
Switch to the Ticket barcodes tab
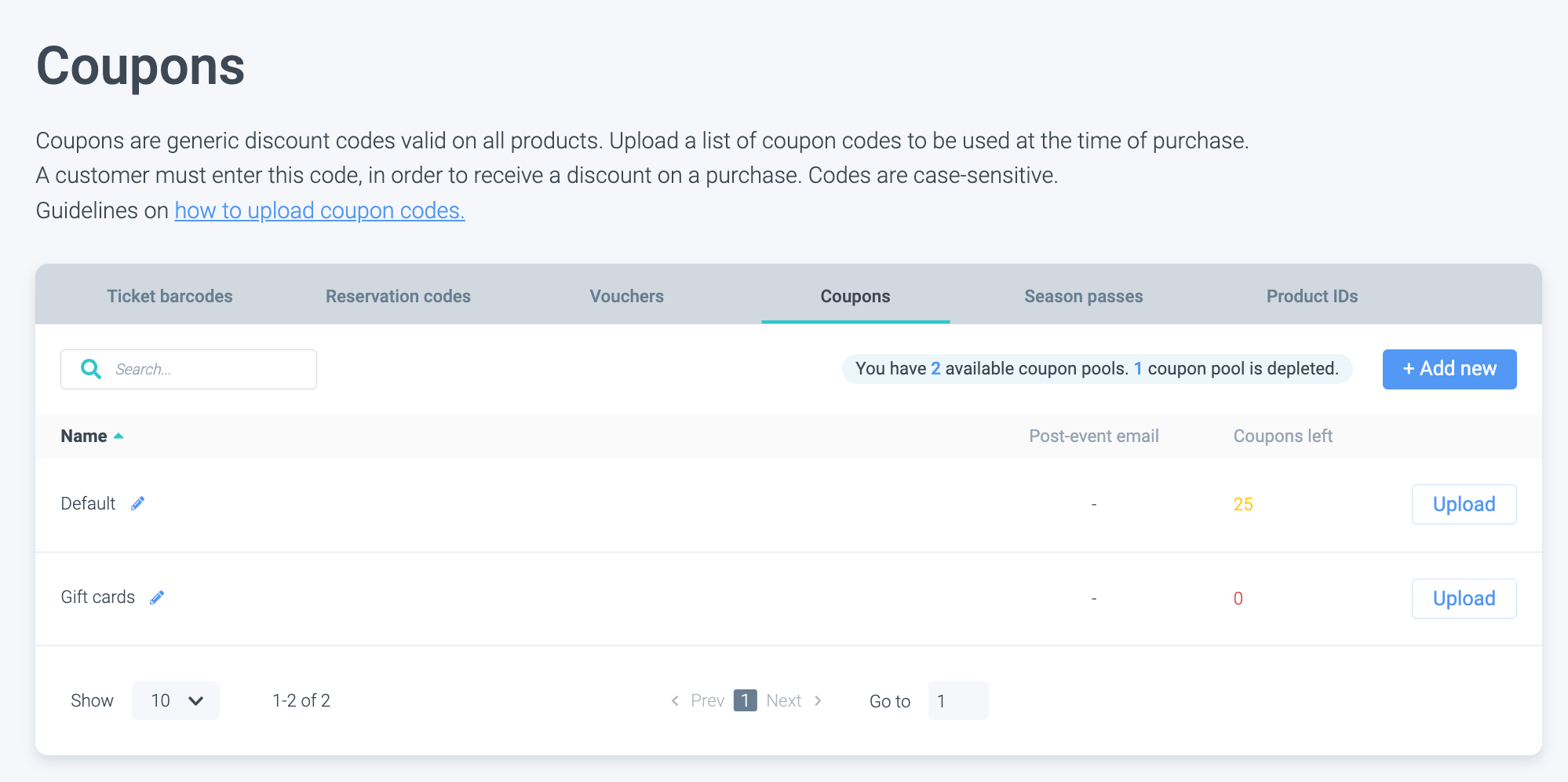coord(170,296)
